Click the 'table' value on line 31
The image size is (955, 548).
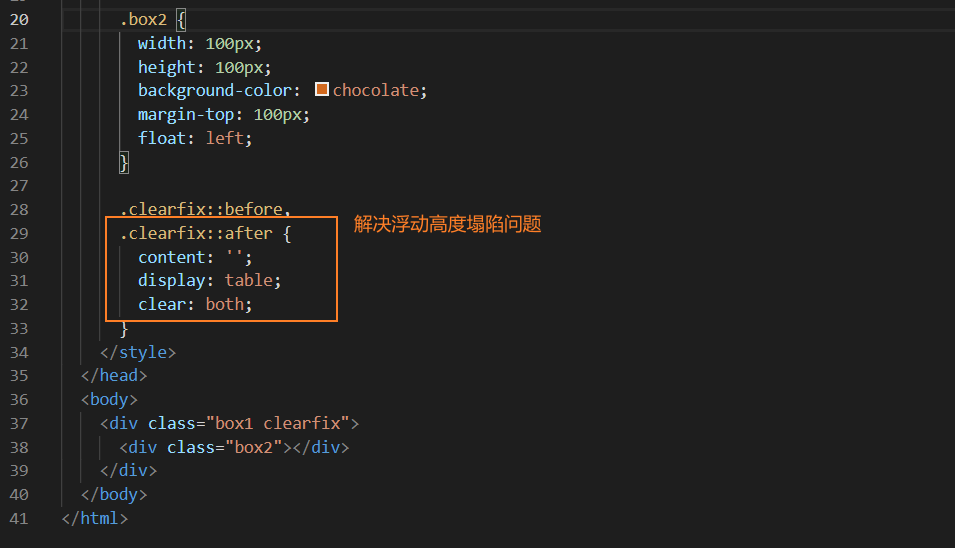point(248,281)
